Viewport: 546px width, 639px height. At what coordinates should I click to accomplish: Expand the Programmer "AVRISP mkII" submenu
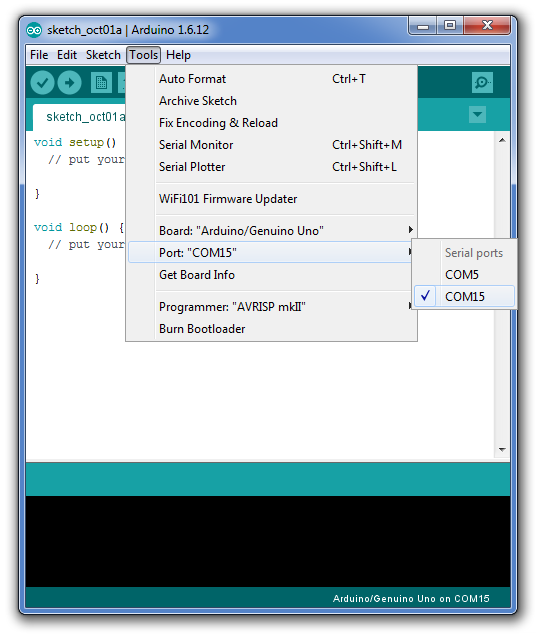pos(271,306)
